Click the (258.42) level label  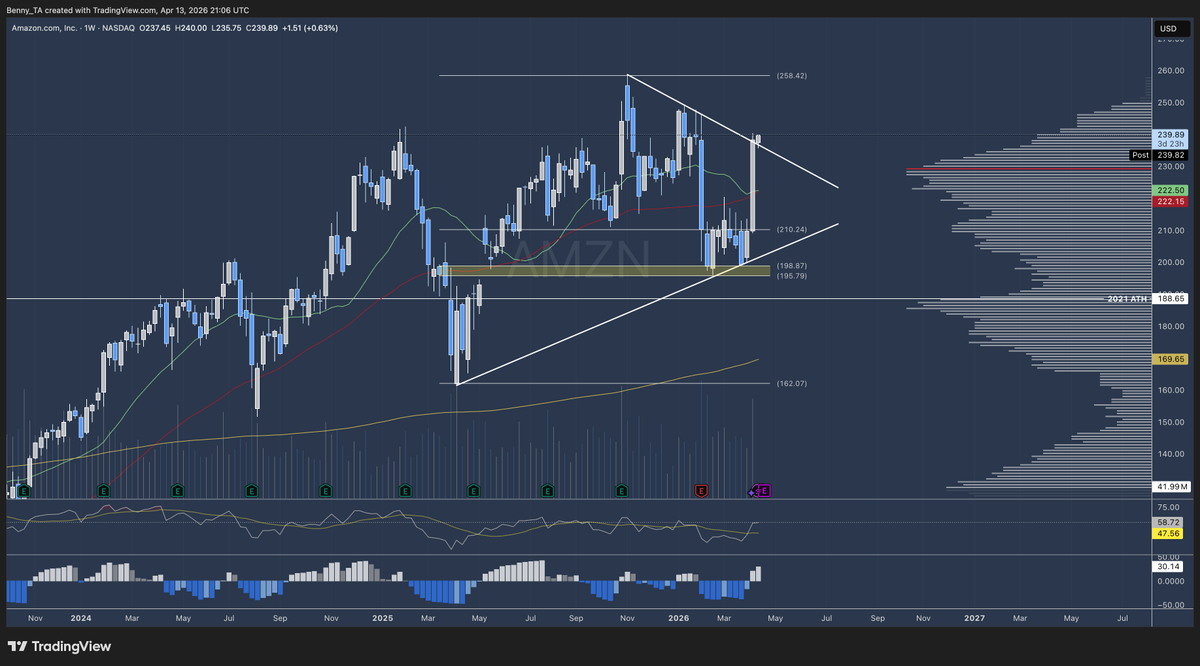point(791,76)
